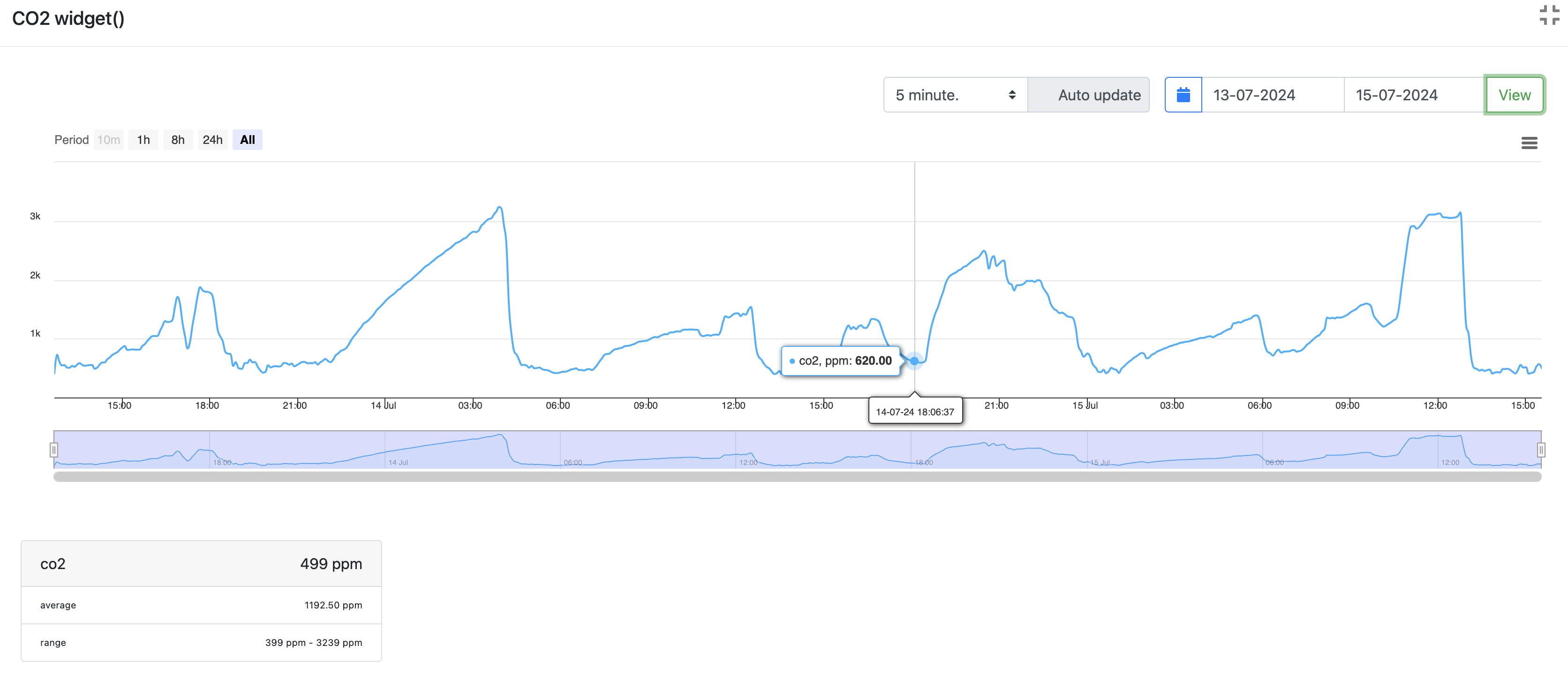Click the '15 Jul' x-axis label
The width and height of the screenshot is (1568, 675).
[x=1086, y=405]
